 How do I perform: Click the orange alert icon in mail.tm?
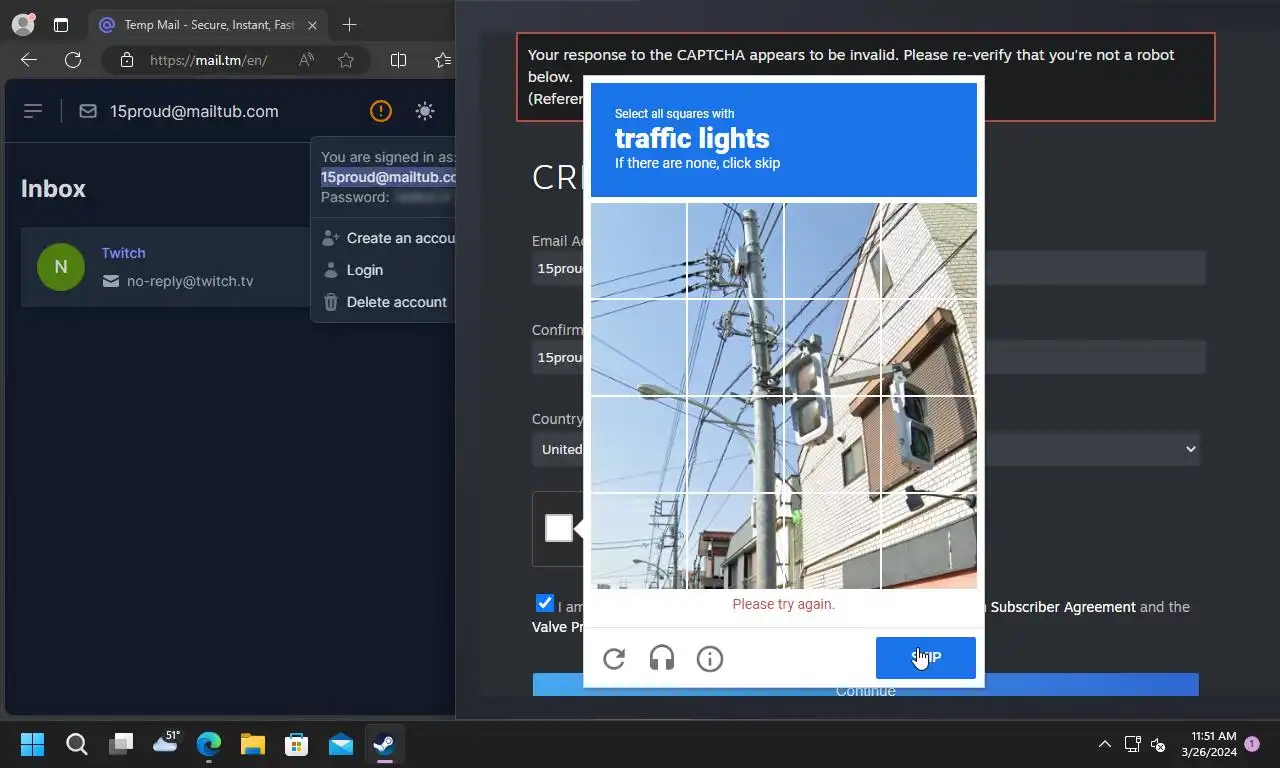point(381,111)
